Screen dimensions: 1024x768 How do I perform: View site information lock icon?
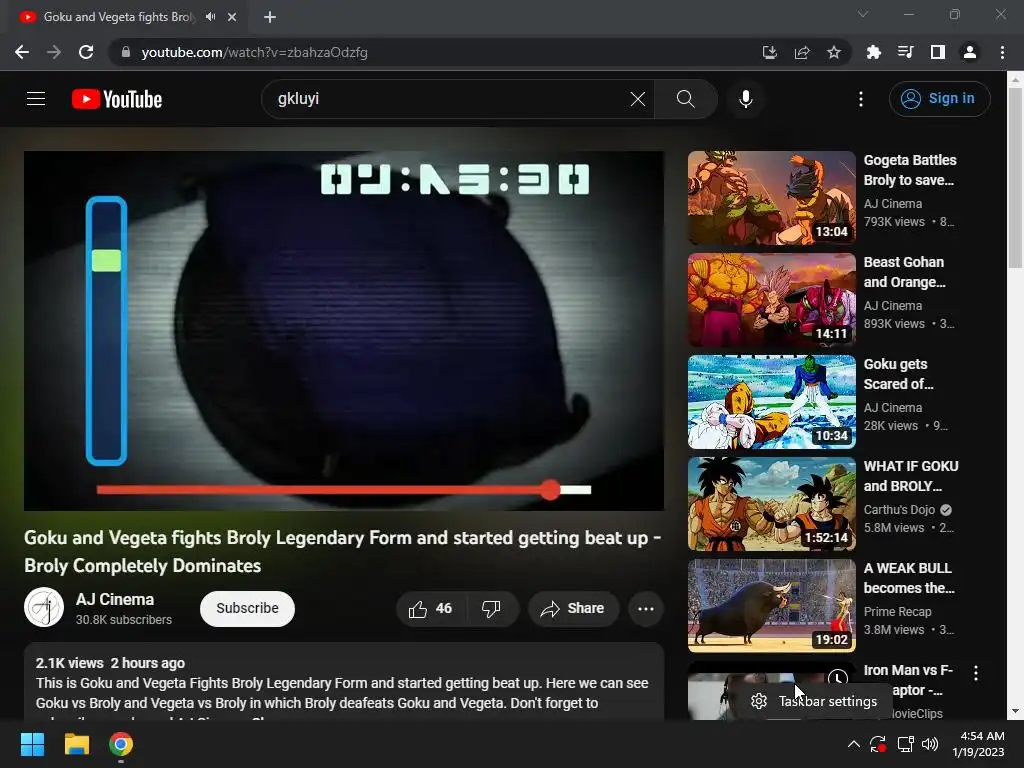click(x=126, y=52)
